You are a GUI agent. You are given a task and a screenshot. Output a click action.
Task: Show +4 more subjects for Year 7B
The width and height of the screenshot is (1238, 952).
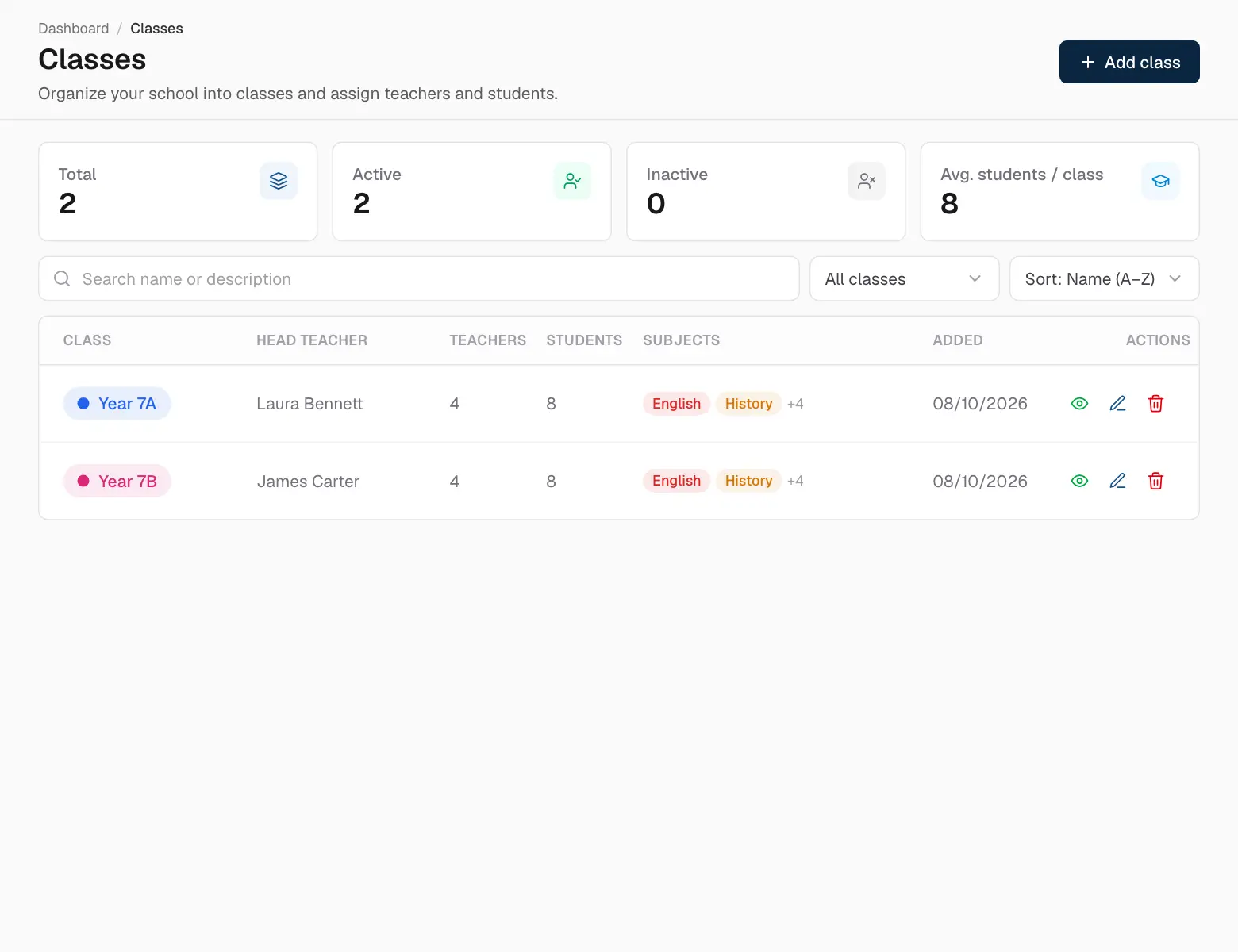[795, 481]
